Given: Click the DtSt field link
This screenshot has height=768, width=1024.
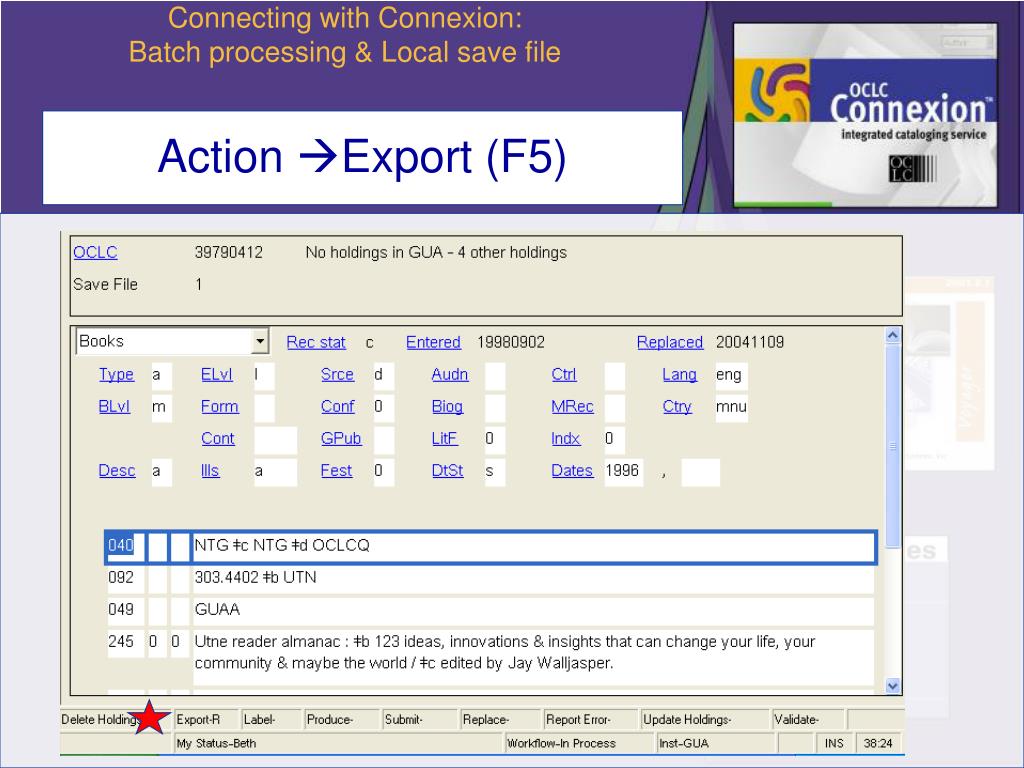Looking at the screenshot, I should pyautogui.click(x=447, y=470).
